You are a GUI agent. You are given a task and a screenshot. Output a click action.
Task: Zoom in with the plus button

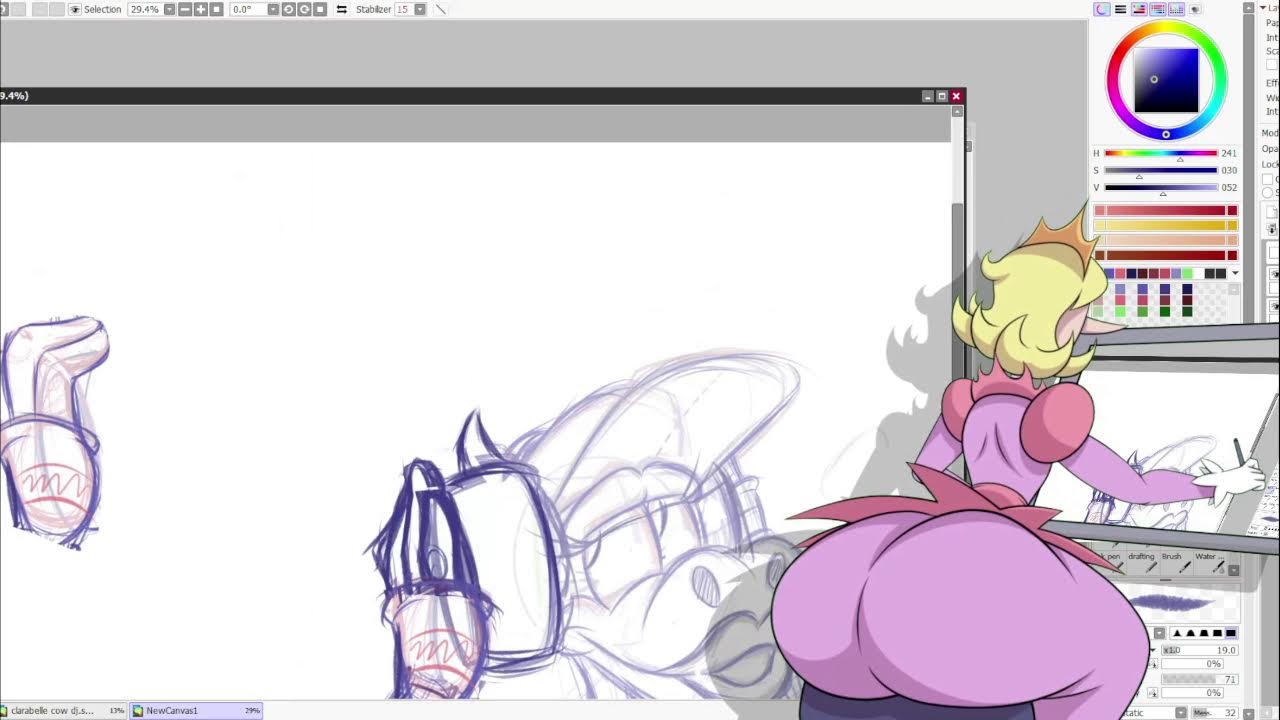(201, 9)
